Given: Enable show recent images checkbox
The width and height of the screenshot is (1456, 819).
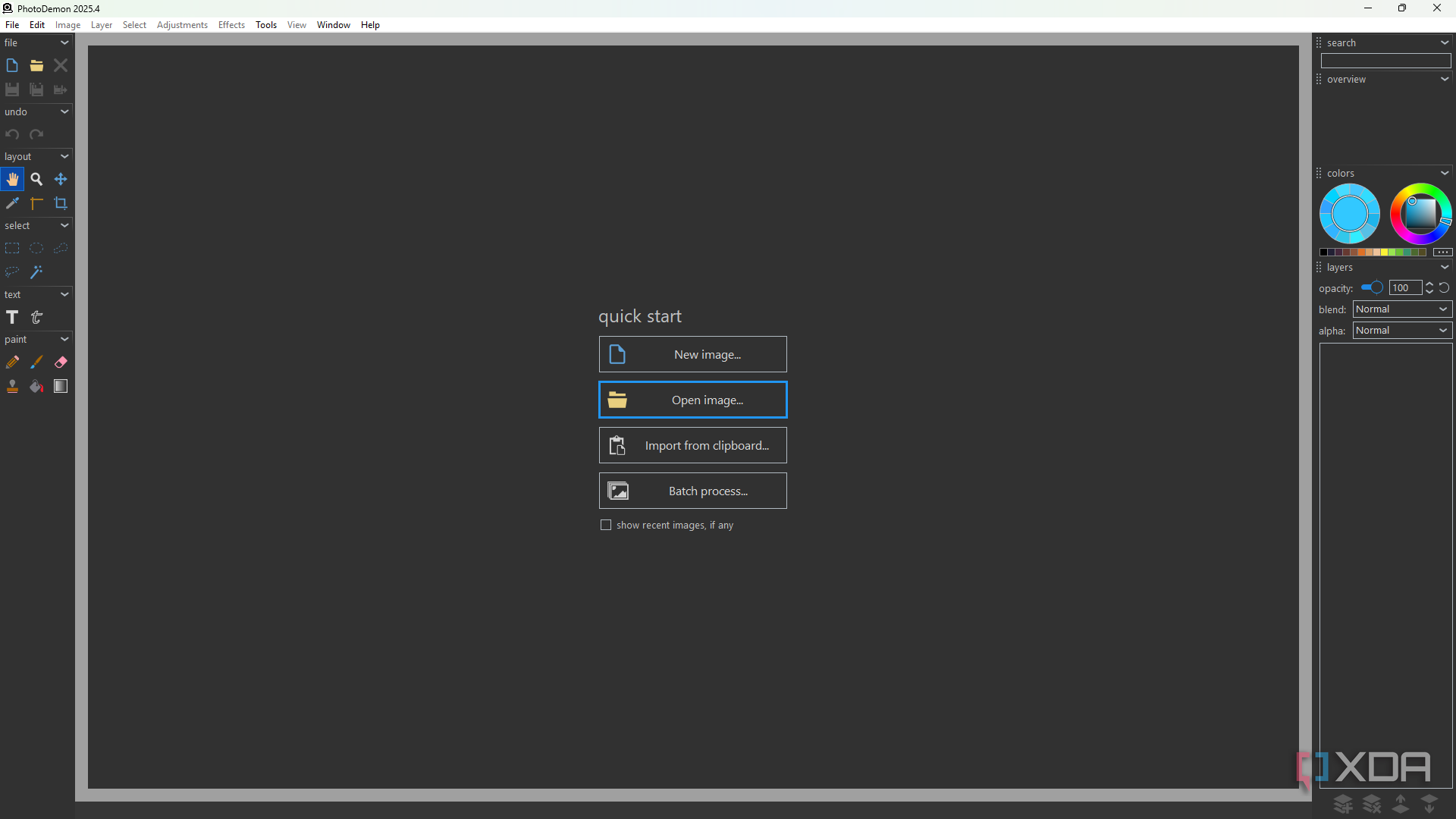Looking at the screenshot, I should coord(606,525).
